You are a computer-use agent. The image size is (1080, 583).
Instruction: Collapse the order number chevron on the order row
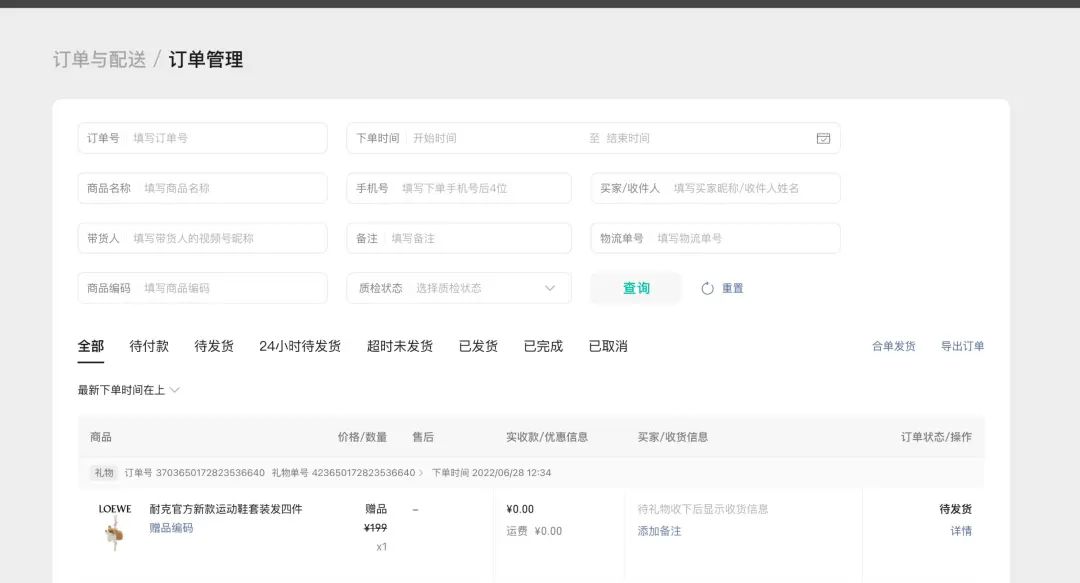(422, 472)
